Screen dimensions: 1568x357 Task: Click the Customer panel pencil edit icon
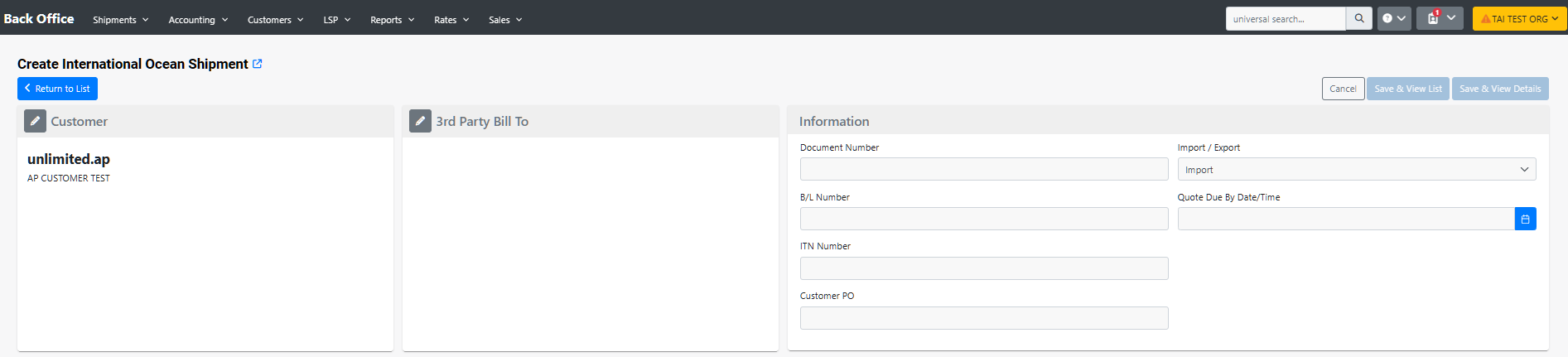click(35, 121)
